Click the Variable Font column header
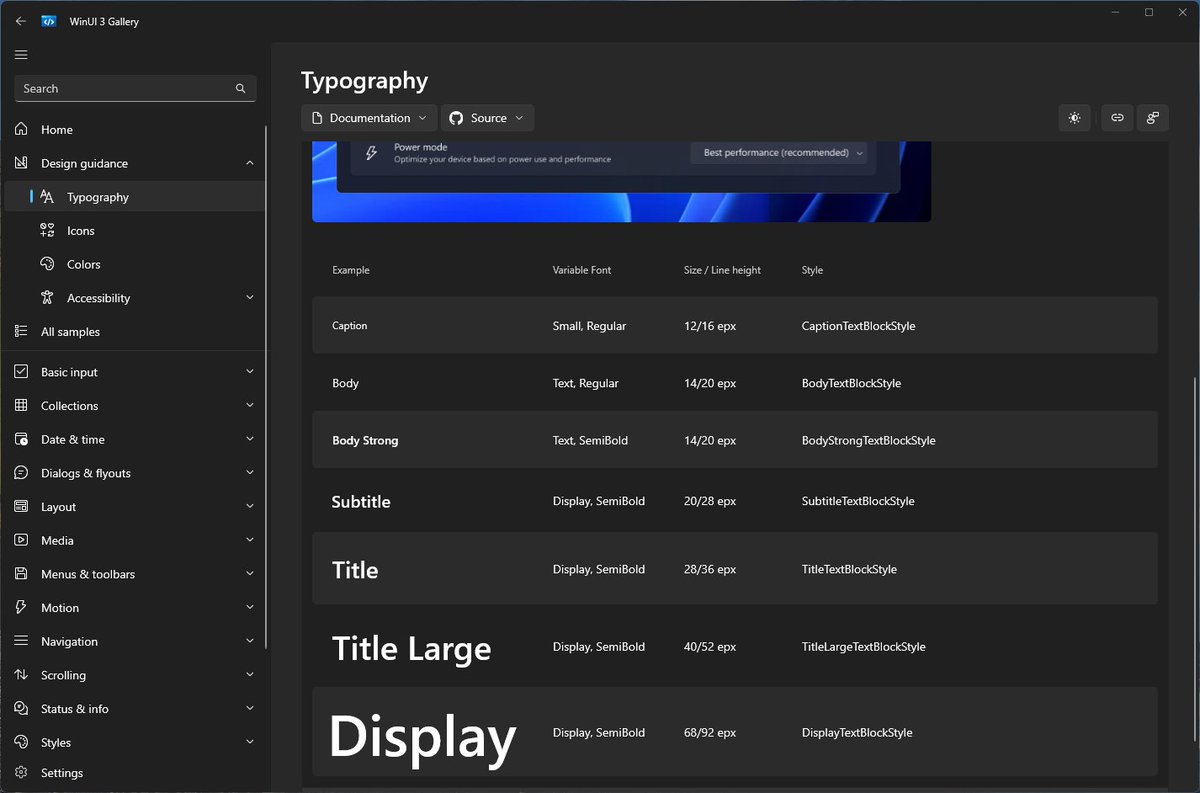The width and height of the screenshot is (1200, 793). pos(582,271)
